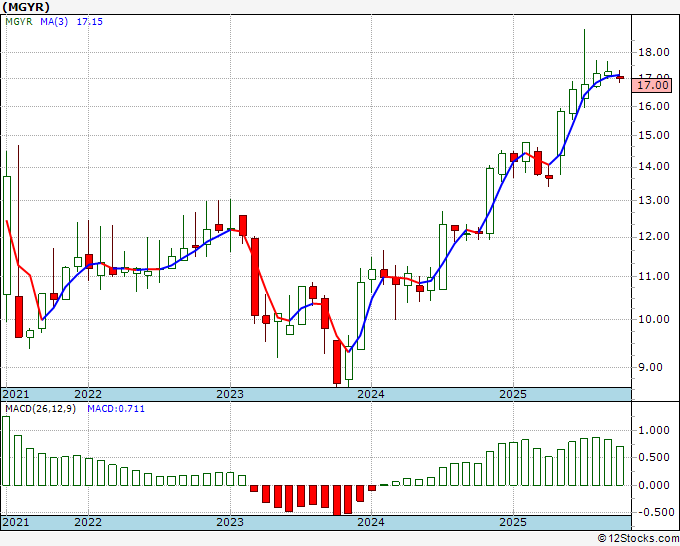Click the 0.000 MACD axis label

654,485
